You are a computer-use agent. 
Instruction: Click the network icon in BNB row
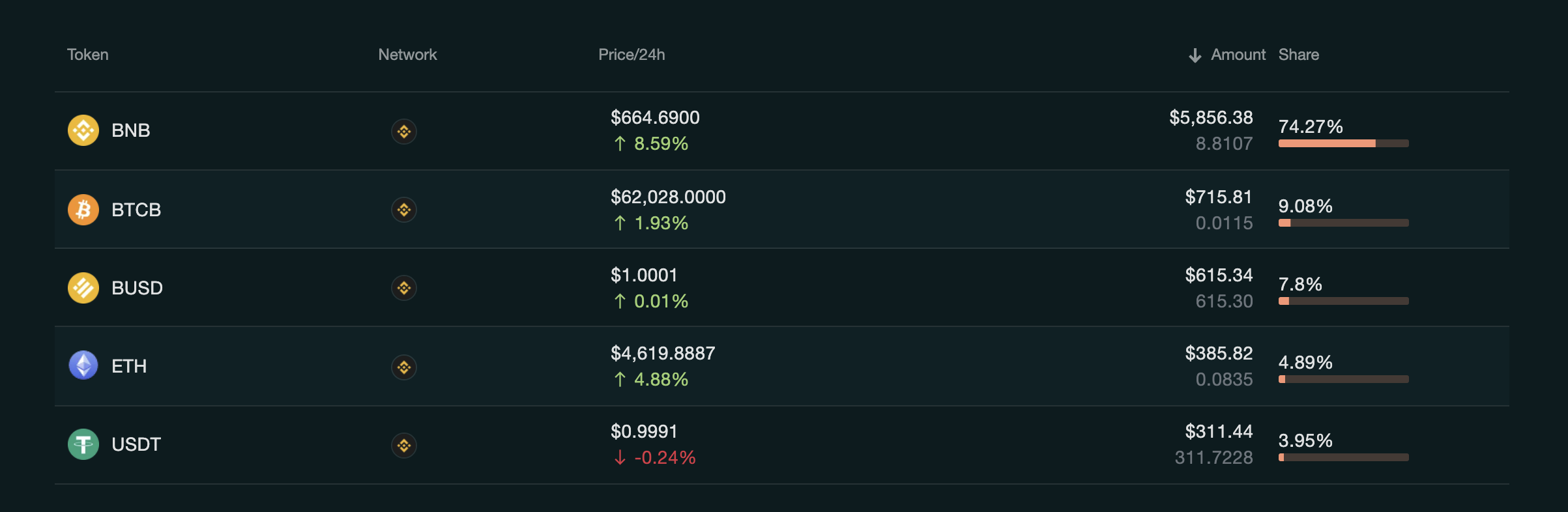point(404,132)
